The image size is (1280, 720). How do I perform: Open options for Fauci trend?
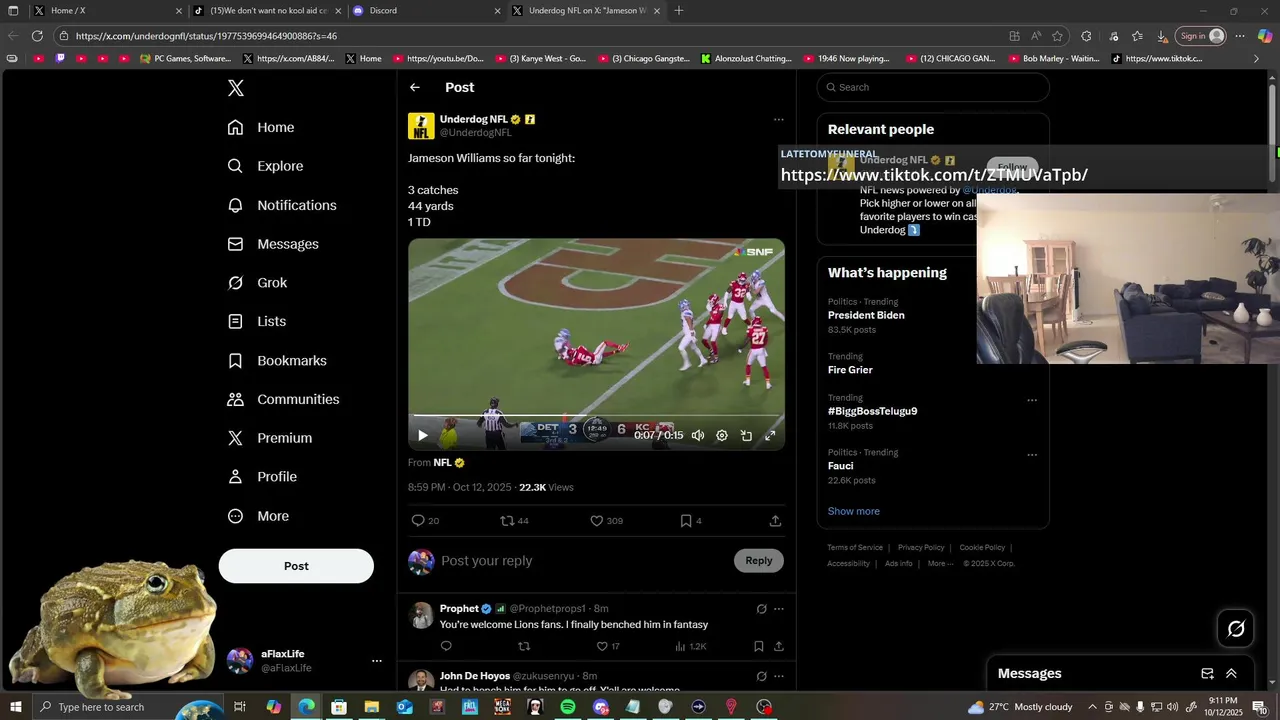click(1032, 455)
